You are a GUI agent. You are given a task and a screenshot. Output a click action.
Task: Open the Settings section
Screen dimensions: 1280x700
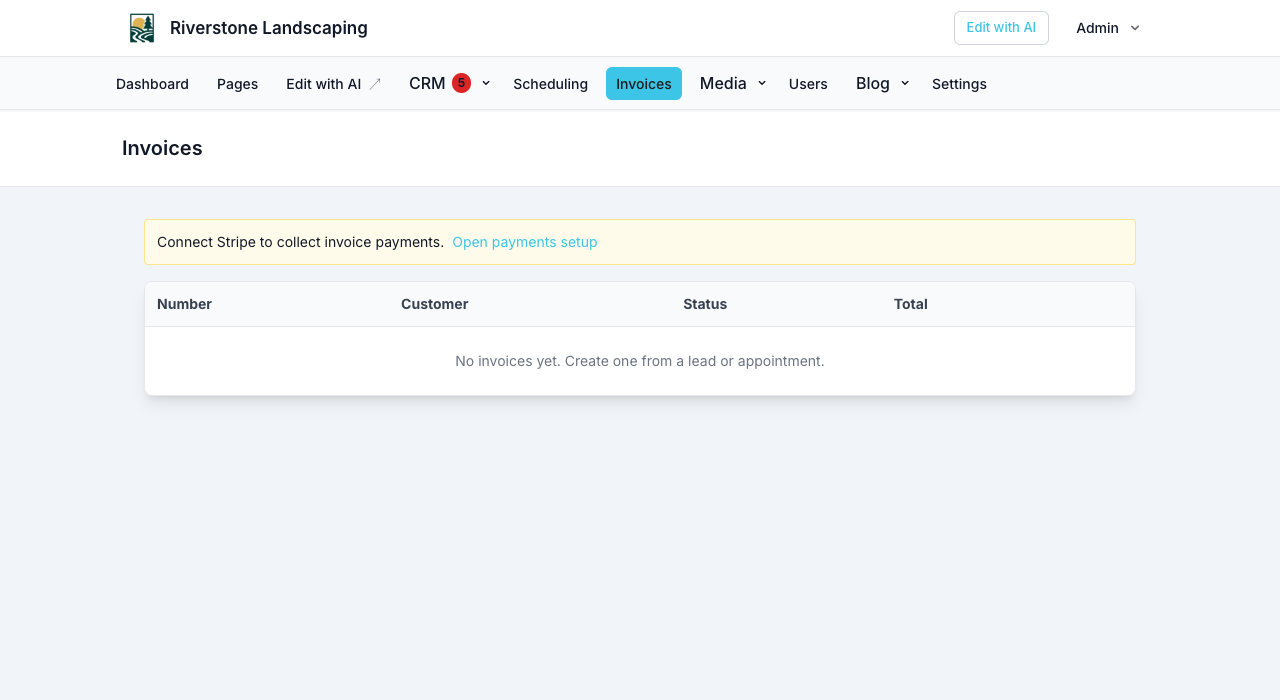(x=959, y=84)
